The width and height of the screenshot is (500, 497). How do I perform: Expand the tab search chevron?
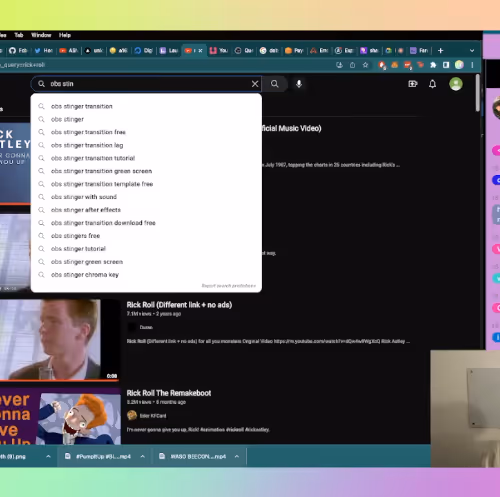[x=472, y=51]
